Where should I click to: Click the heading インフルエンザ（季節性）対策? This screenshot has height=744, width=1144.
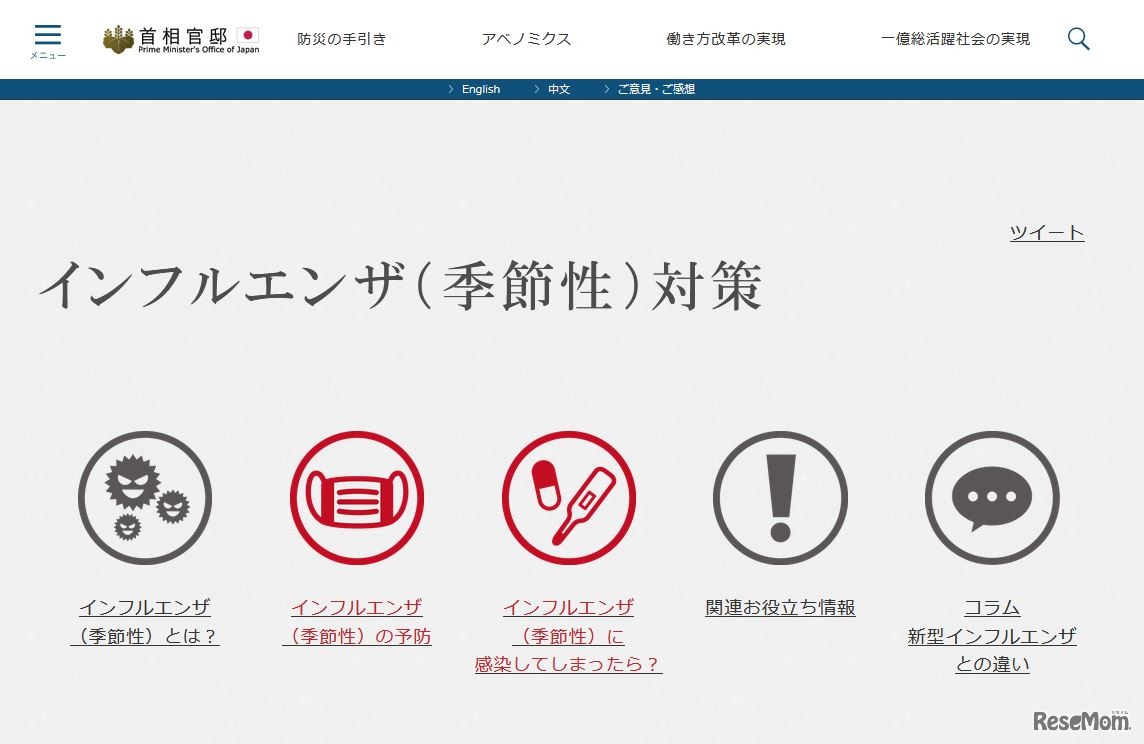401,286
